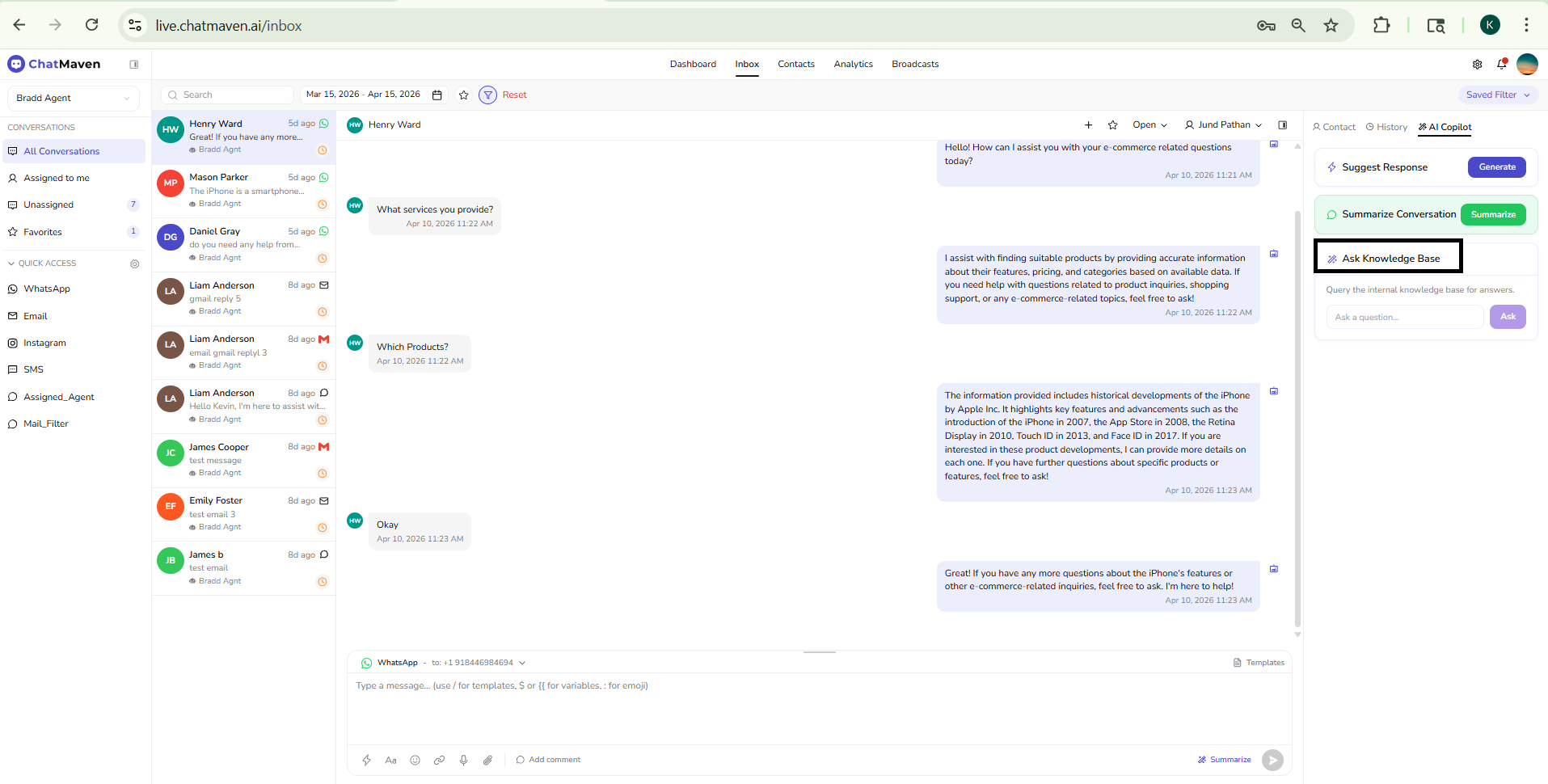Expand the Open status dropdown
Screen dimensions: 1548x784
point(1149,124)
